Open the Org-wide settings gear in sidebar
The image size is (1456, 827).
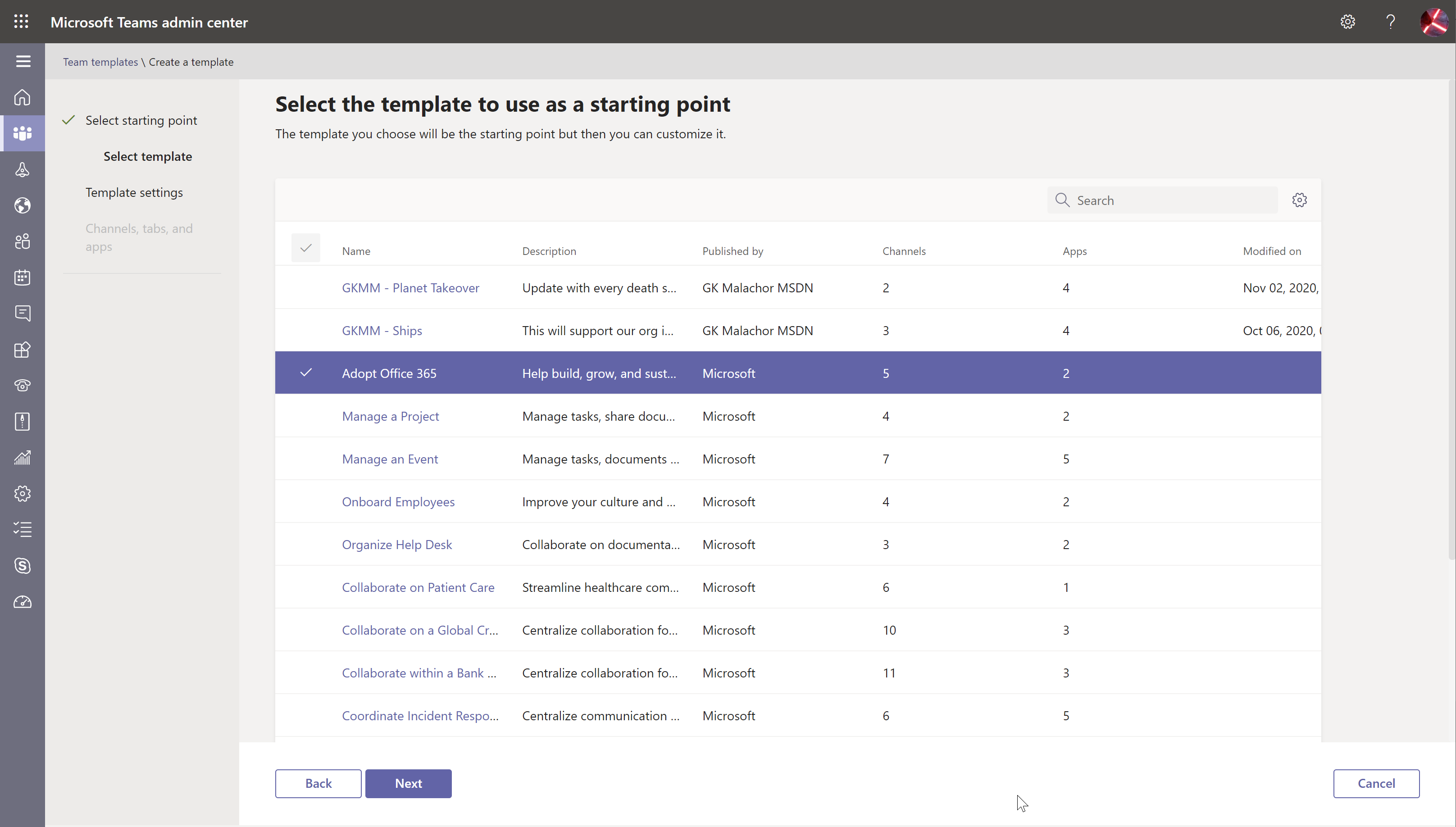[x=23, y=494]
